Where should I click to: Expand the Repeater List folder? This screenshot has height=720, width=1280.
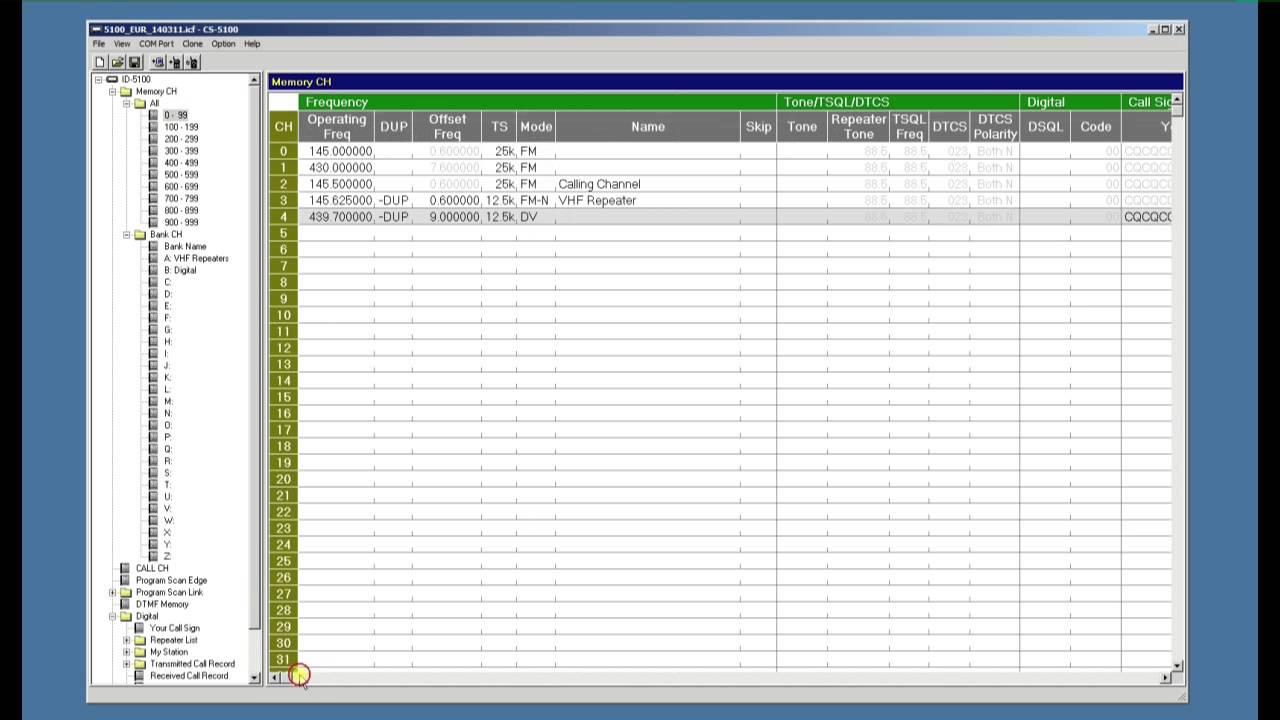(x=127, y=640)
